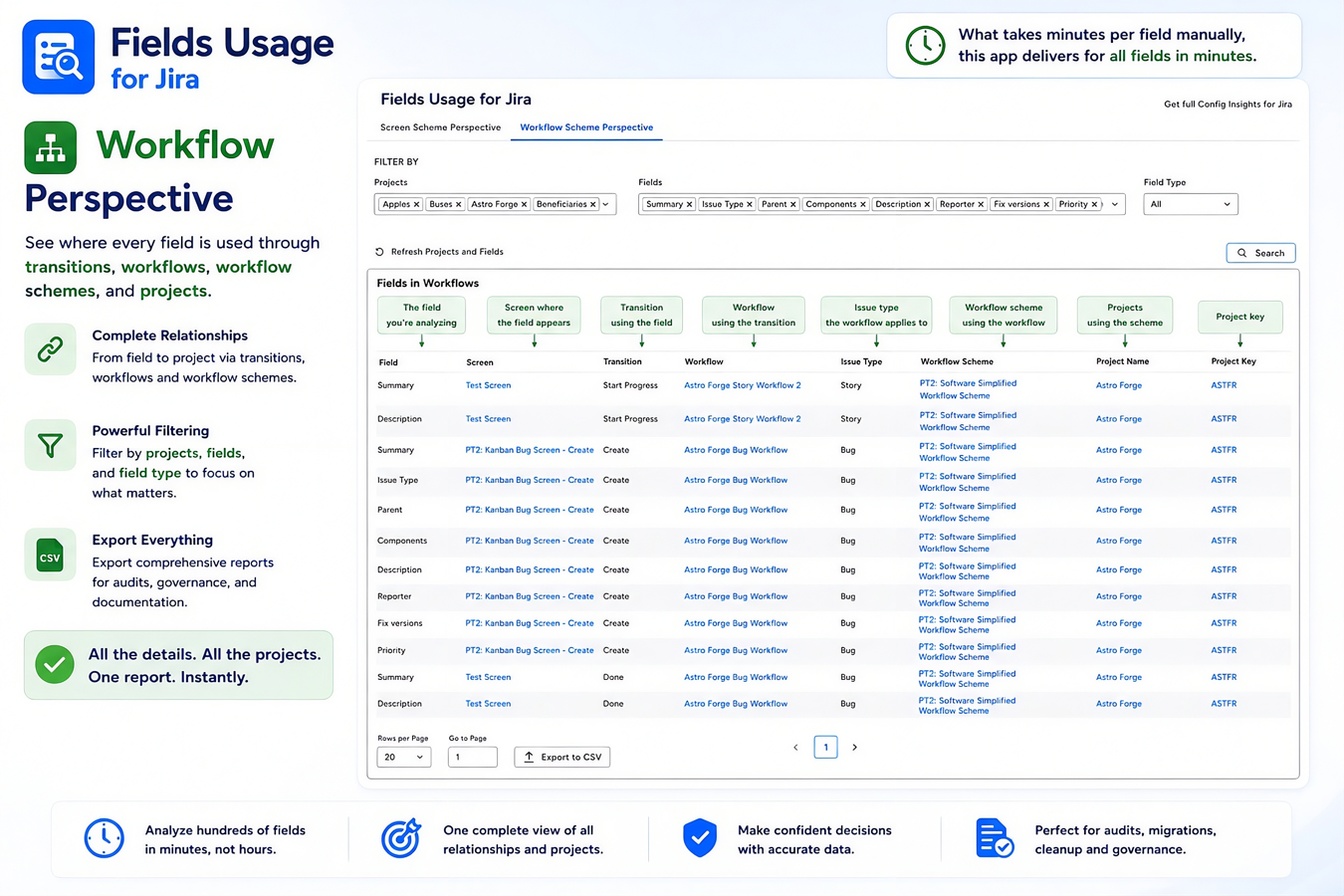
Task: Remove the Issue Type field tag
Action: tap(750, 204)
